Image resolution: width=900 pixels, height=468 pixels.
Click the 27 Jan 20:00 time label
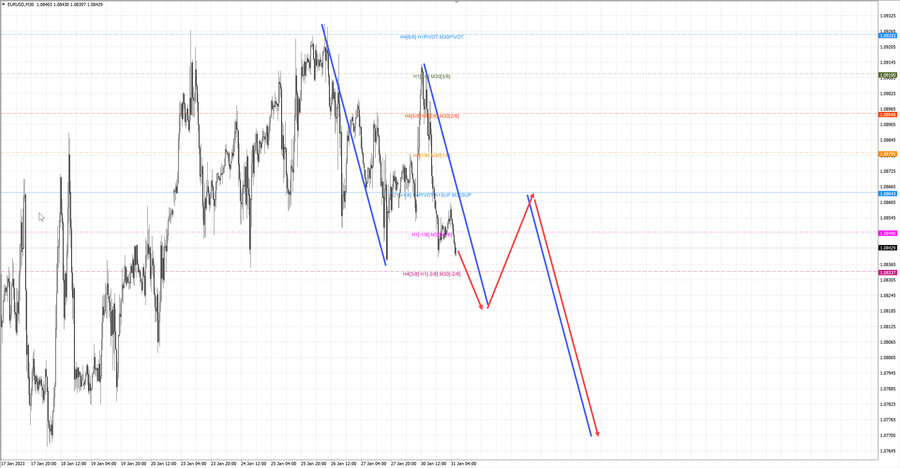404,463
